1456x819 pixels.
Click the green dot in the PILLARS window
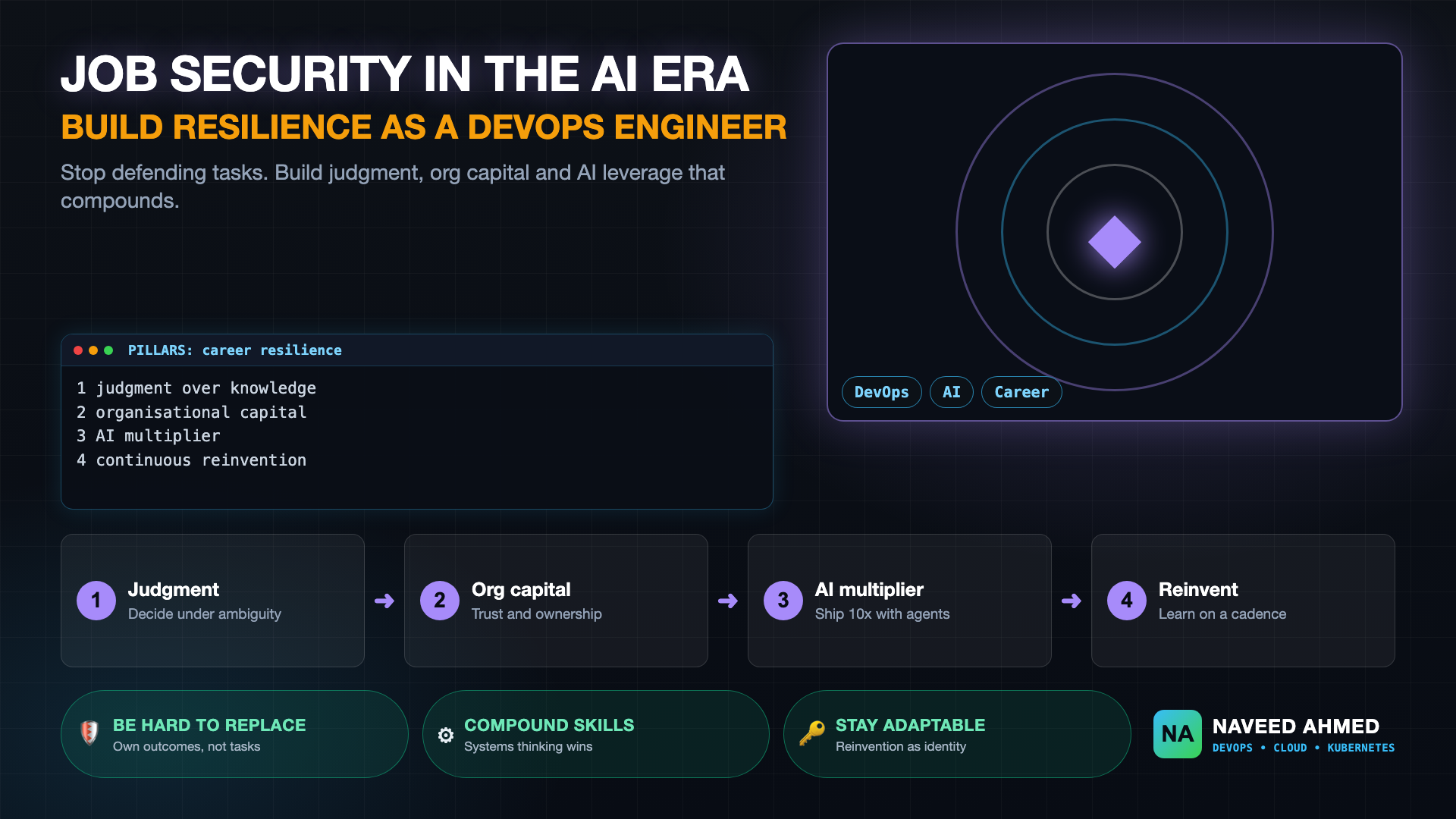click(108, 350)
